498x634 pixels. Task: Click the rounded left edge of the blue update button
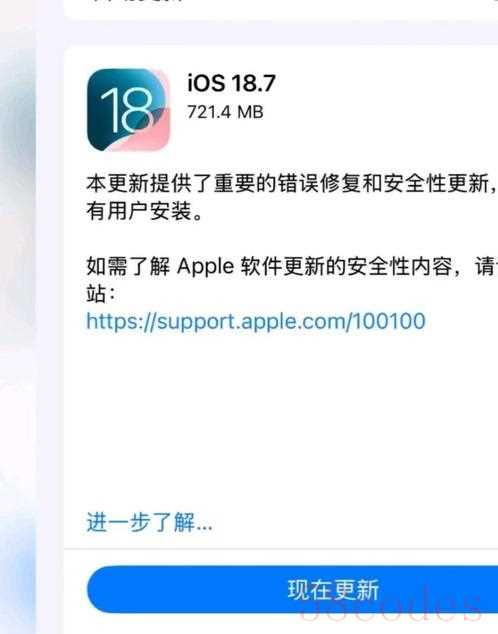[99, 589]
